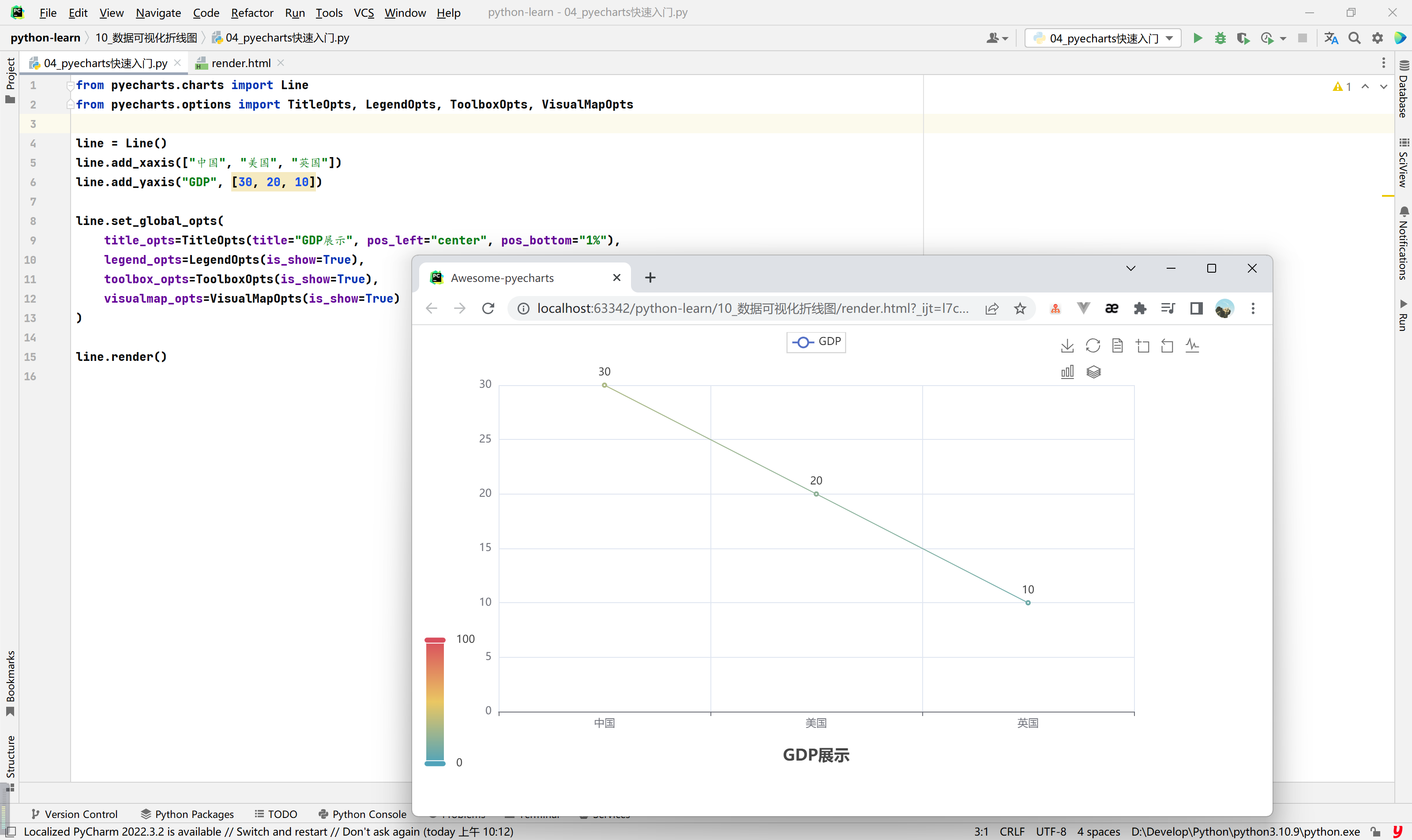
Task: Run with coverage shield icon
Action: tap(1243, 38)
